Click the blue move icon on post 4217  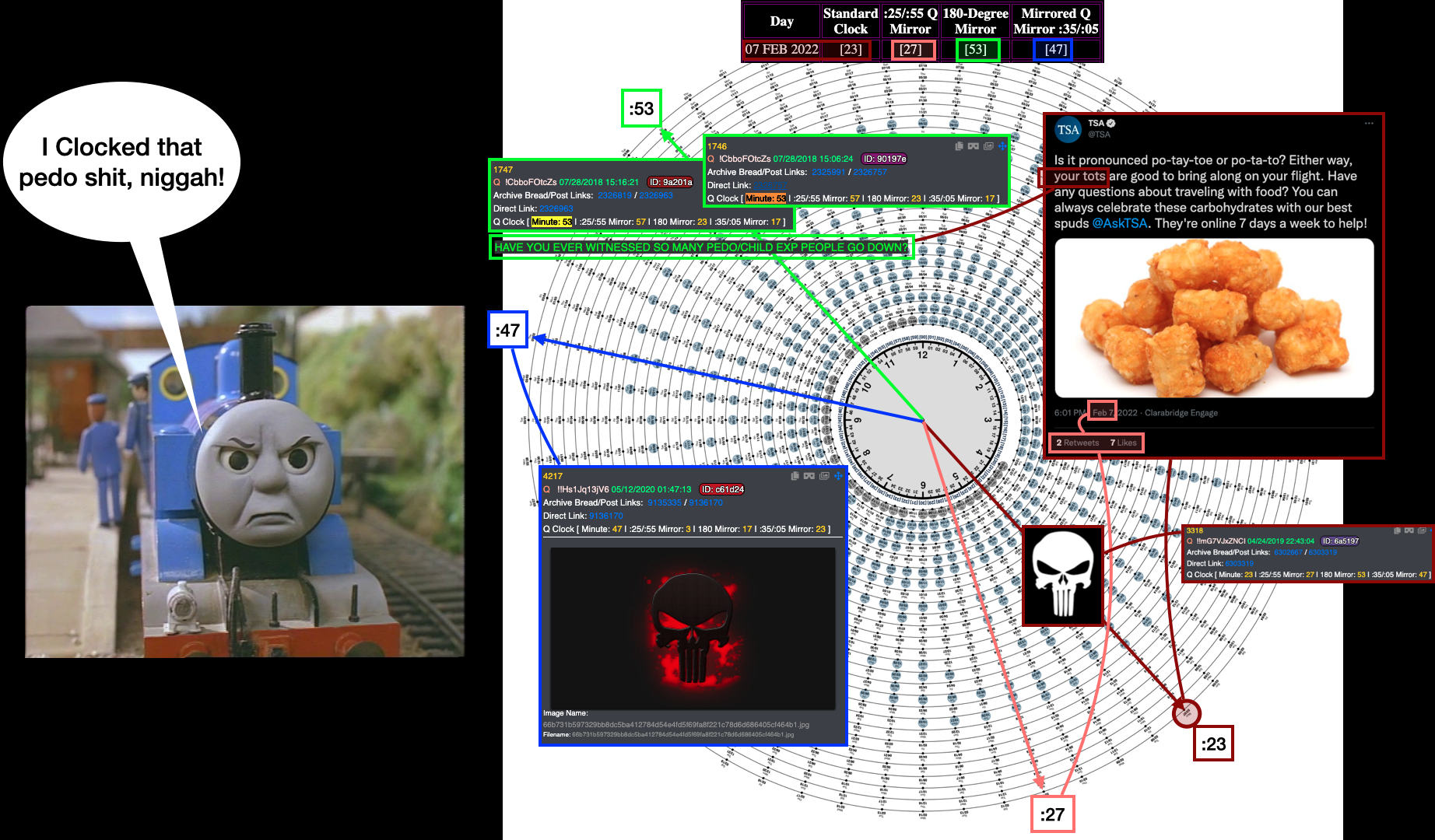(x=838, y=476)
